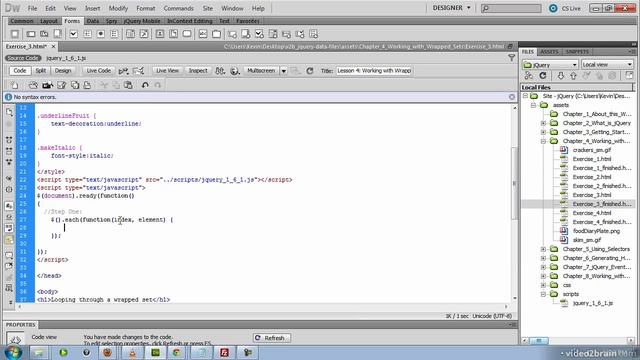Click the filter related files icon
640x360 pixels.
[x=511, y=58]
